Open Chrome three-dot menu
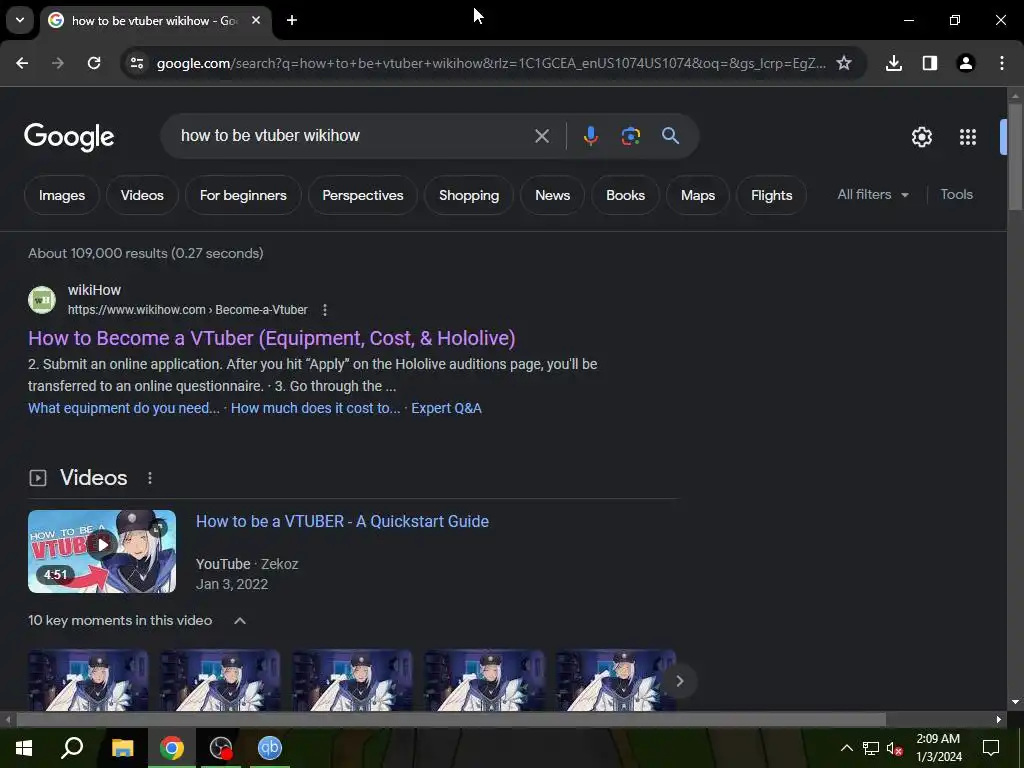 coord(1002,63)
